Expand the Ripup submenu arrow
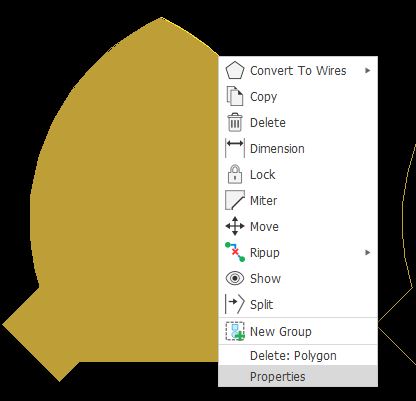Screen dimensions: 416x401 pos(367,252)
